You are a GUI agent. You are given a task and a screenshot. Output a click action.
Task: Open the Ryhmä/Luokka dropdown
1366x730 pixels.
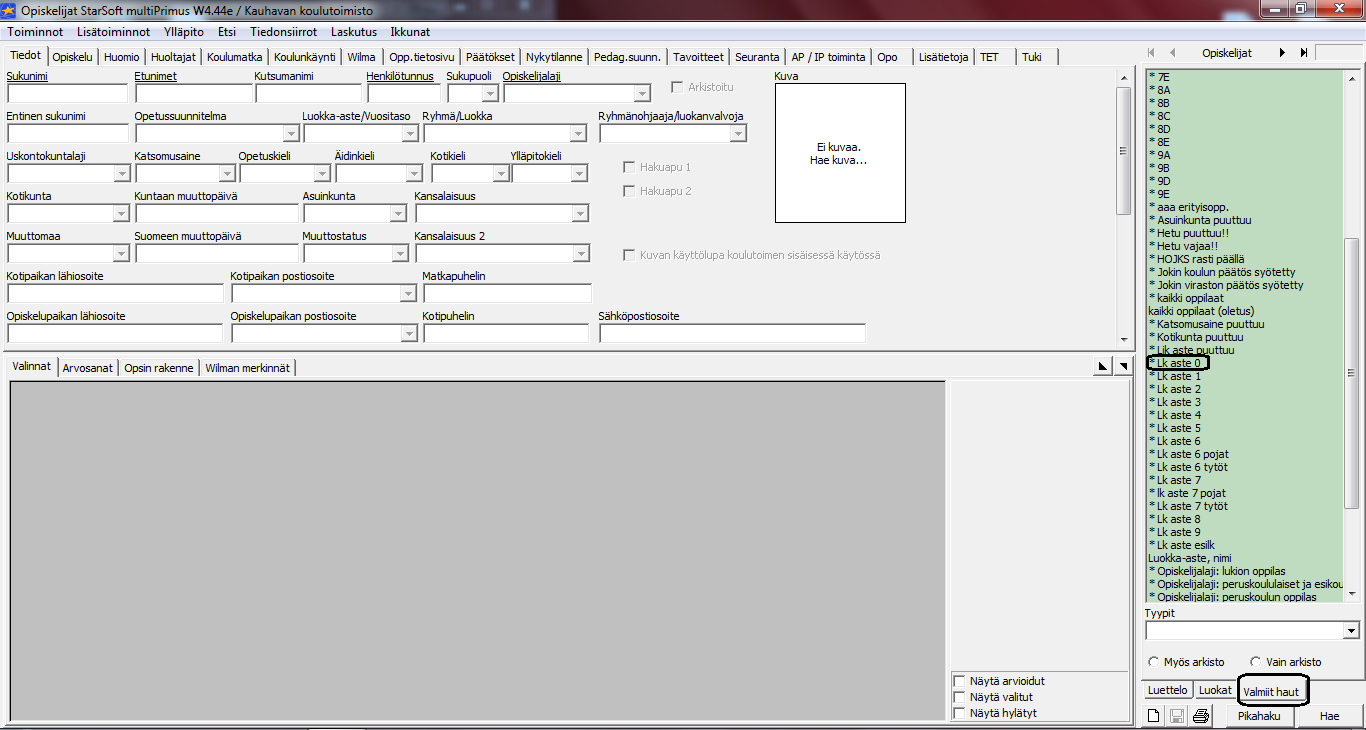(x=578, y=134)
